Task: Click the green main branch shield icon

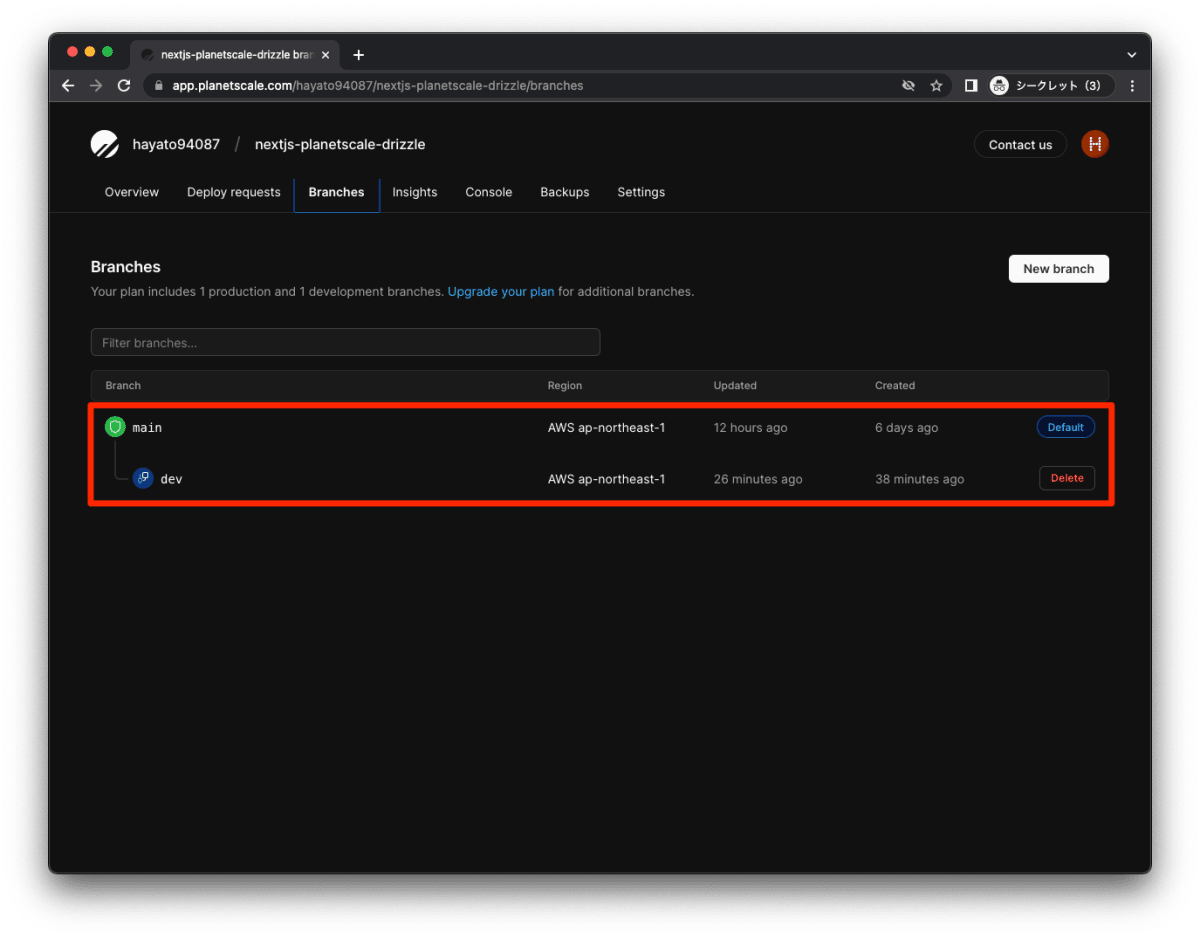Action: click(115, 427)
